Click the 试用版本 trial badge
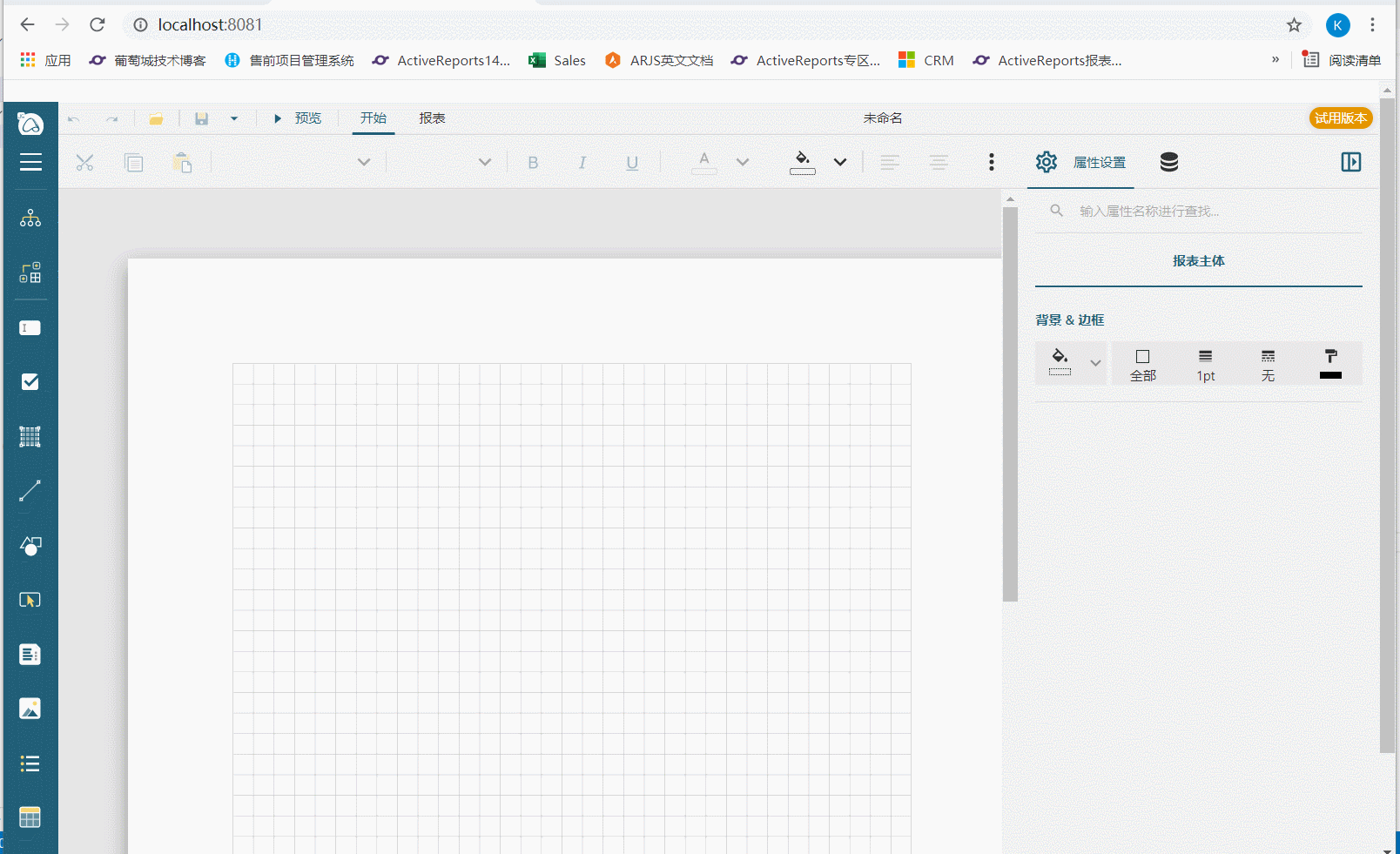 [x=1341, y=118]
